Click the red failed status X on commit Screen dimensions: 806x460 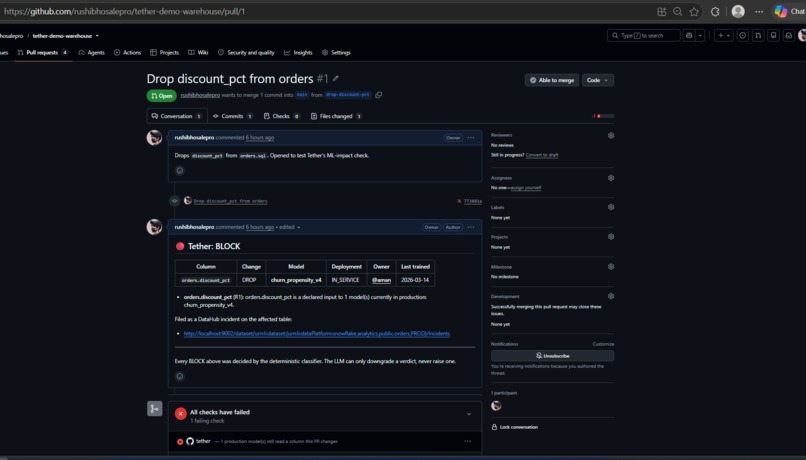click(459, 201)
